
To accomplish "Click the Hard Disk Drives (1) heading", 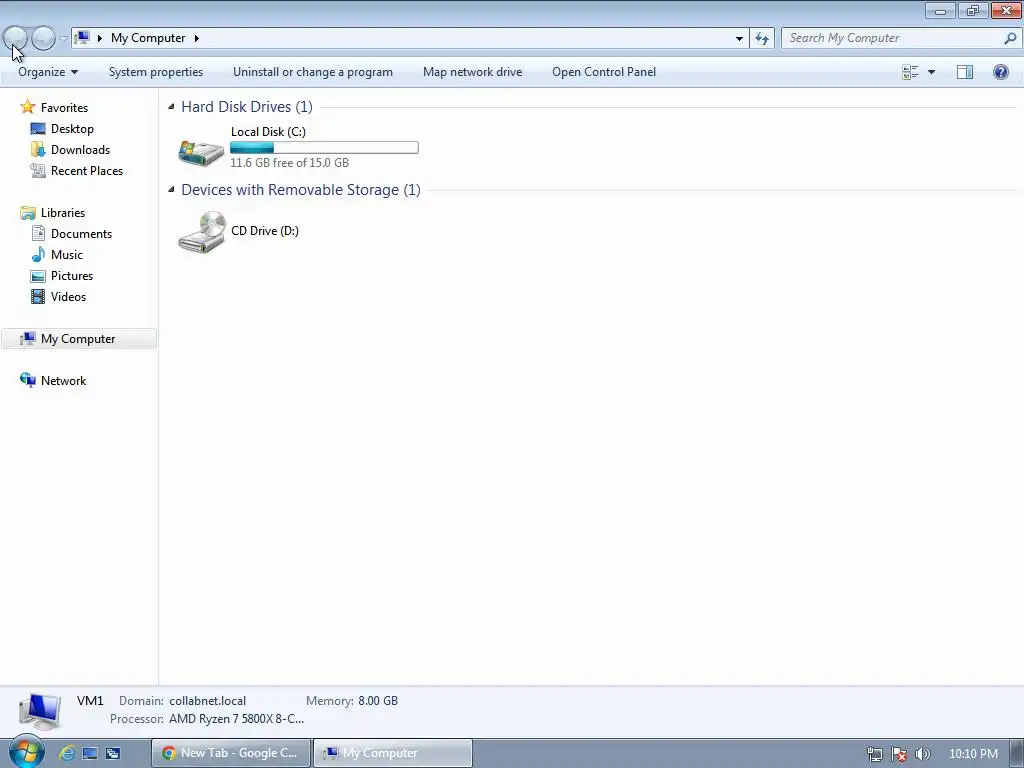I will click(x=247, y=106).
